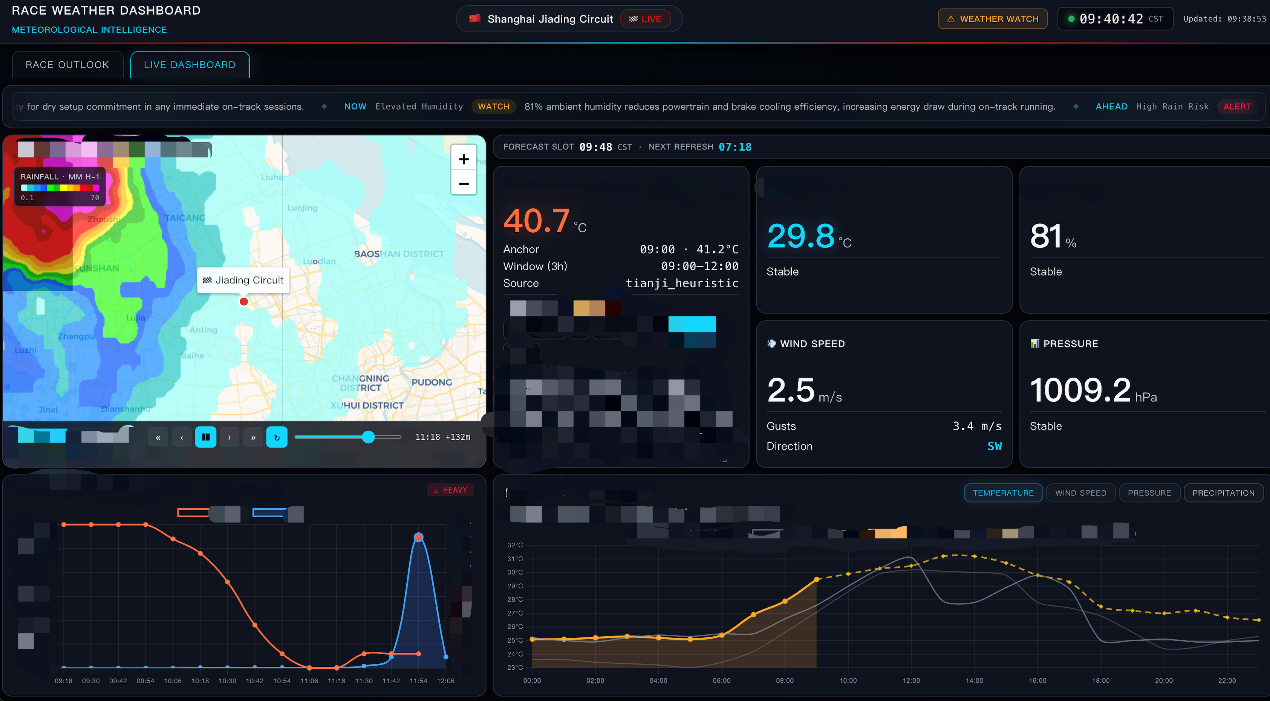Image resolution: width=1270 pixels, height=701 pixels.
Task: Click the Jiading Circuit map marker
Action: 243,301
